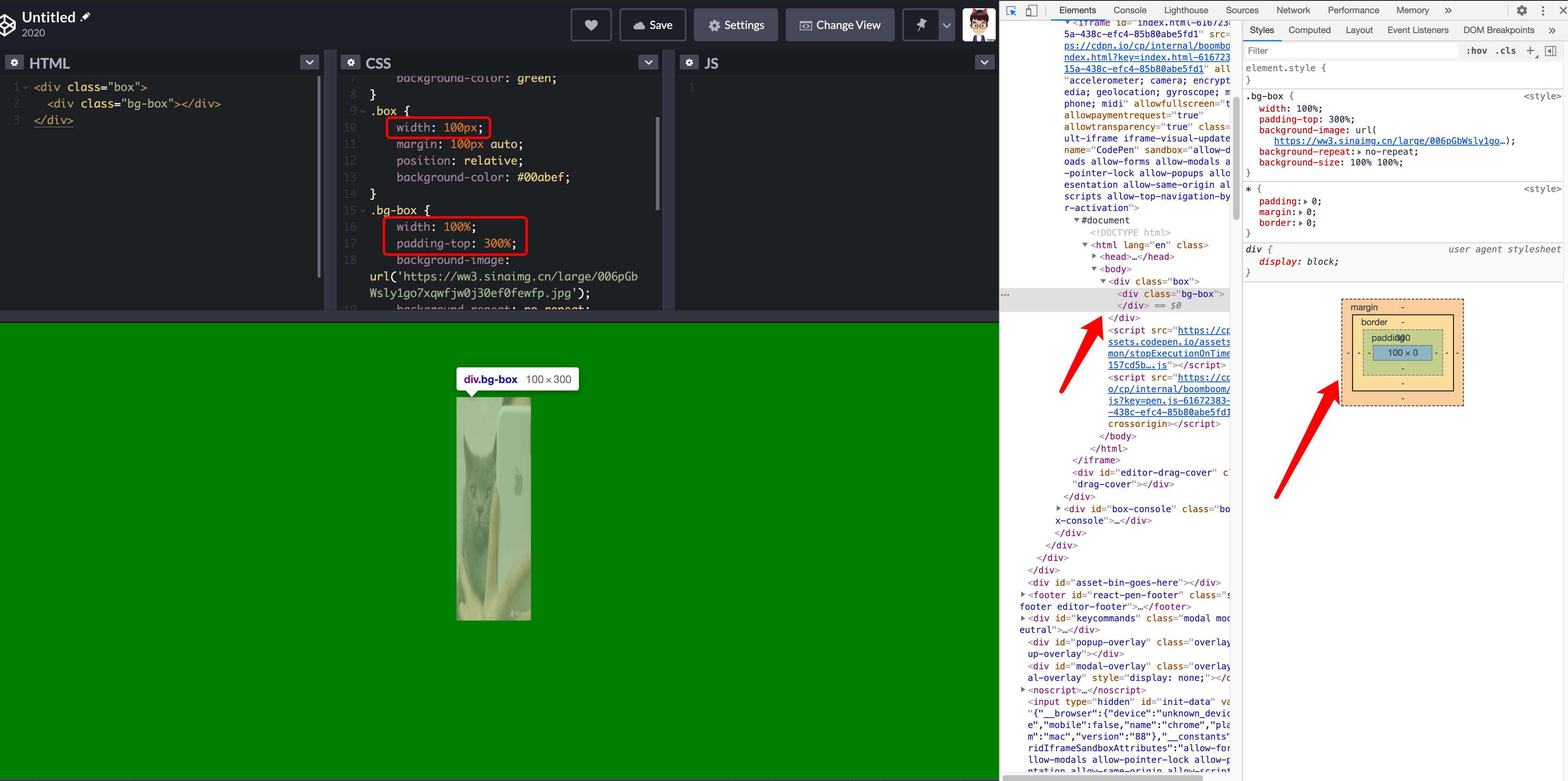Image resolution: width=1568 pixels, height=781 pixels.
Task: Open HTML editor settings gear
Action: pos(14,63)
